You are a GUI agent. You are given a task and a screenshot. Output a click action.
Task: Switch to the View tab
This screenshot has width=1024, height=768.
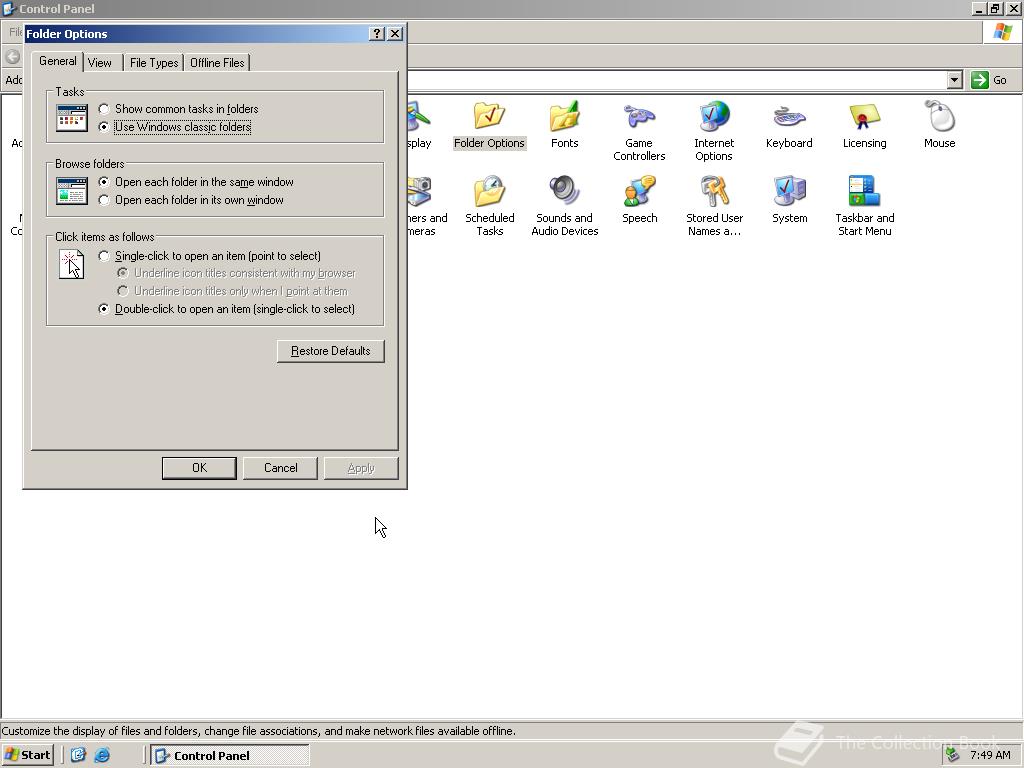tap(99, 63)
